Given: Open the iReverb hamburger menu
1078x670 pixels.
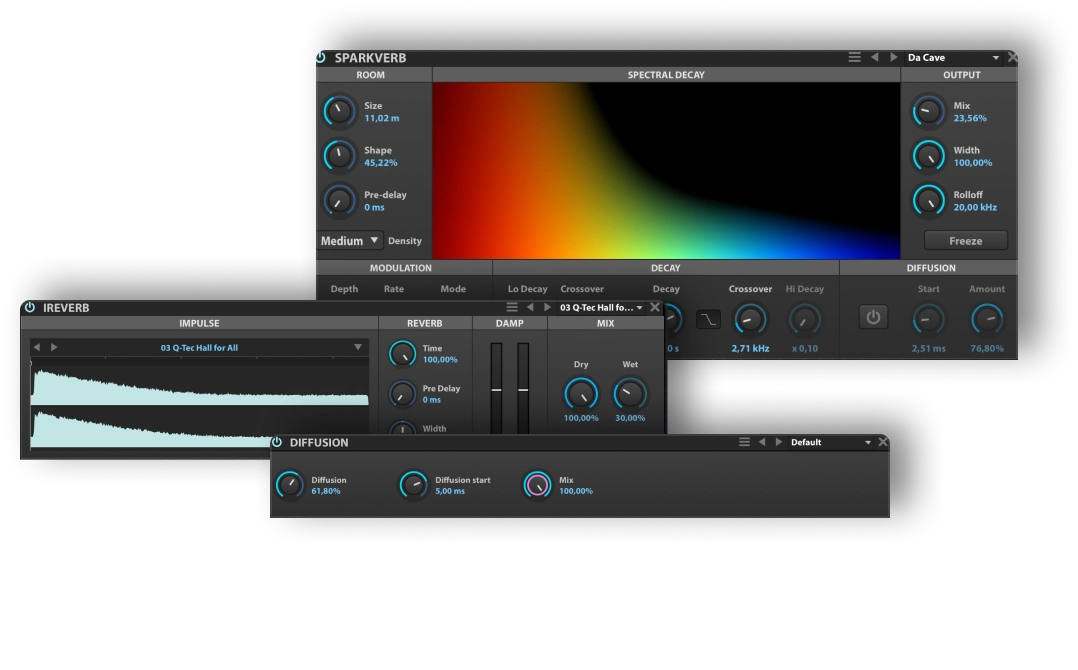Looking at the screenshot, I should pyautogui.click(x=512, y=308).
